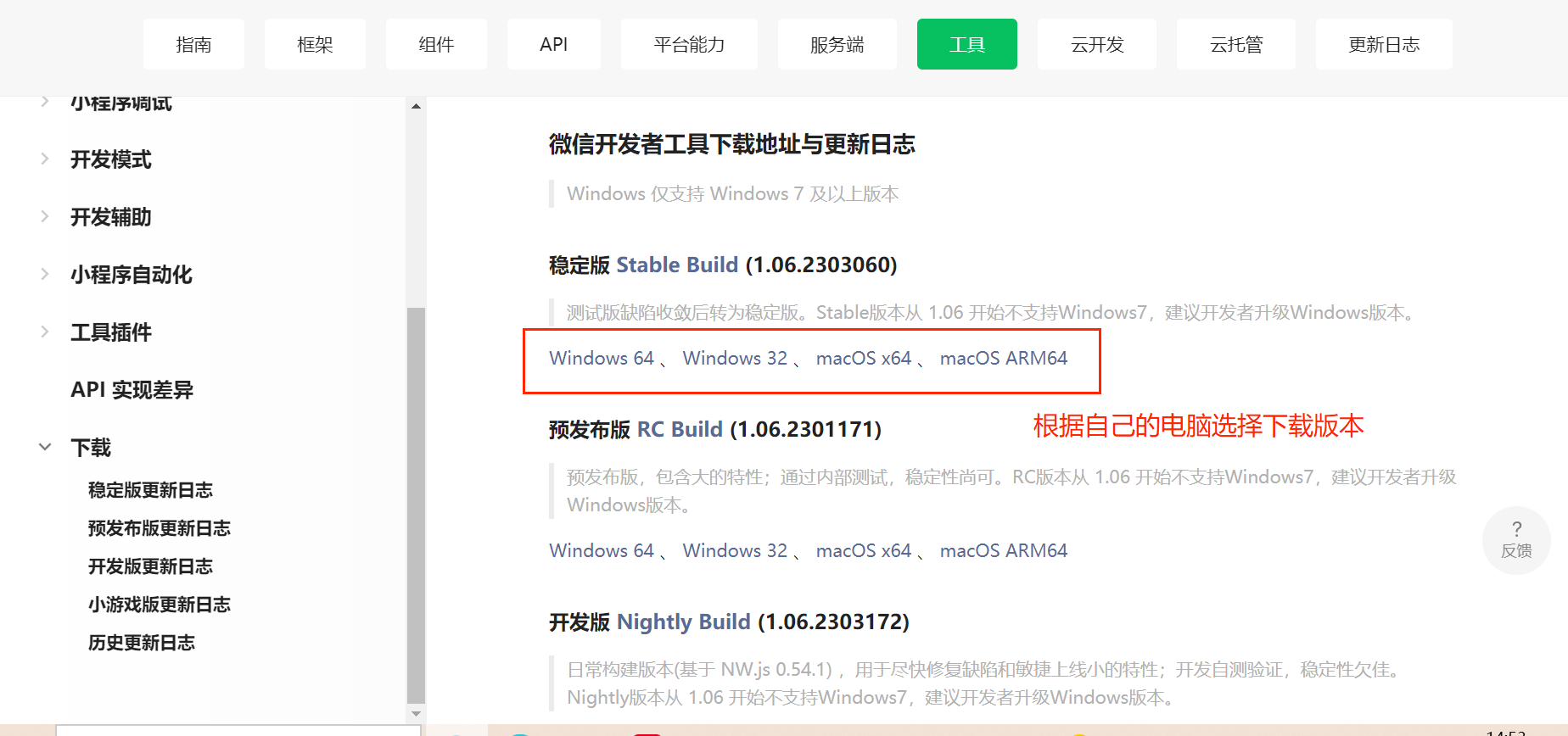Open 开发辅助 in the sidebar
Viewport: 1568px width, 736px height.
pos(111,217)
